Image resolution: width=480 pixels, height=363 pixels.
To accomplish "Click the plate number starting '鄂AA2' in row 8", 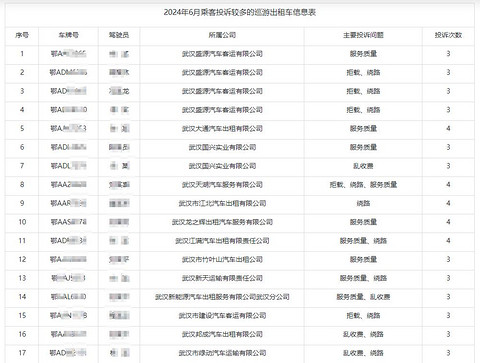I will tap(69, 184).
